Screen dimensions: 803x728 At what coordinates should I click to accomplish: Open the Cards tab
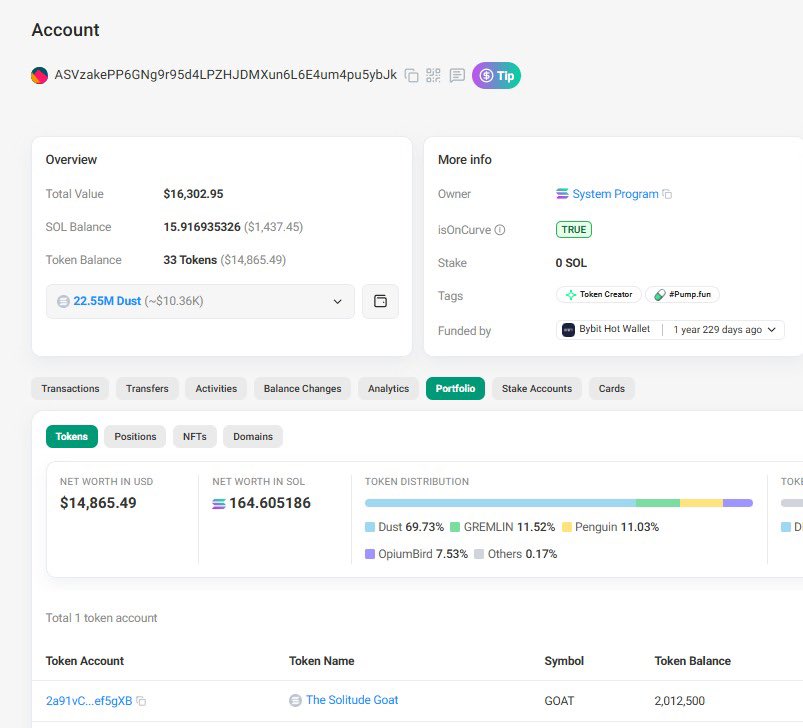click(x=611, y=389)
